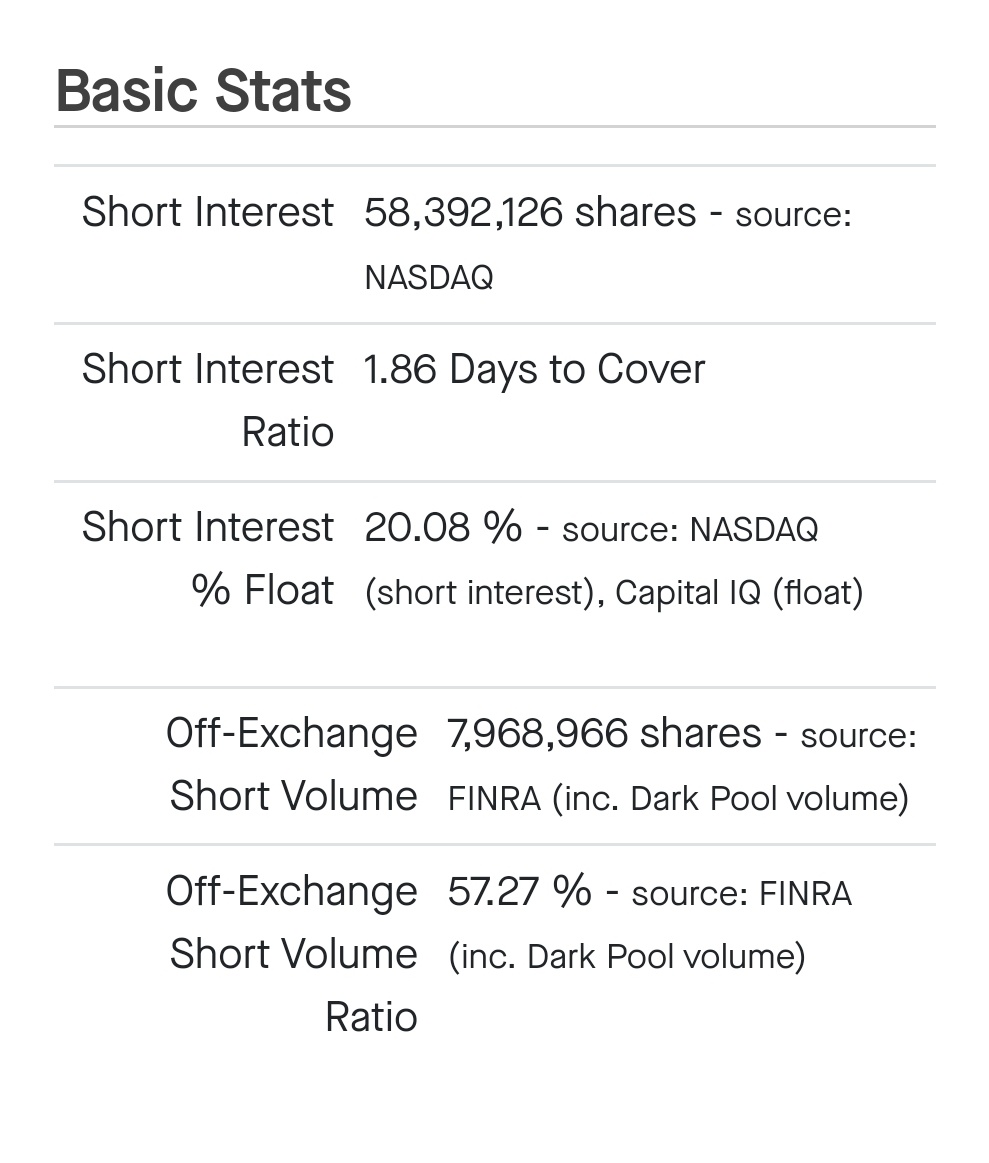
Task: Click the (inc. Dark Pool volume) text in ratio row
Action: (626, 957)
